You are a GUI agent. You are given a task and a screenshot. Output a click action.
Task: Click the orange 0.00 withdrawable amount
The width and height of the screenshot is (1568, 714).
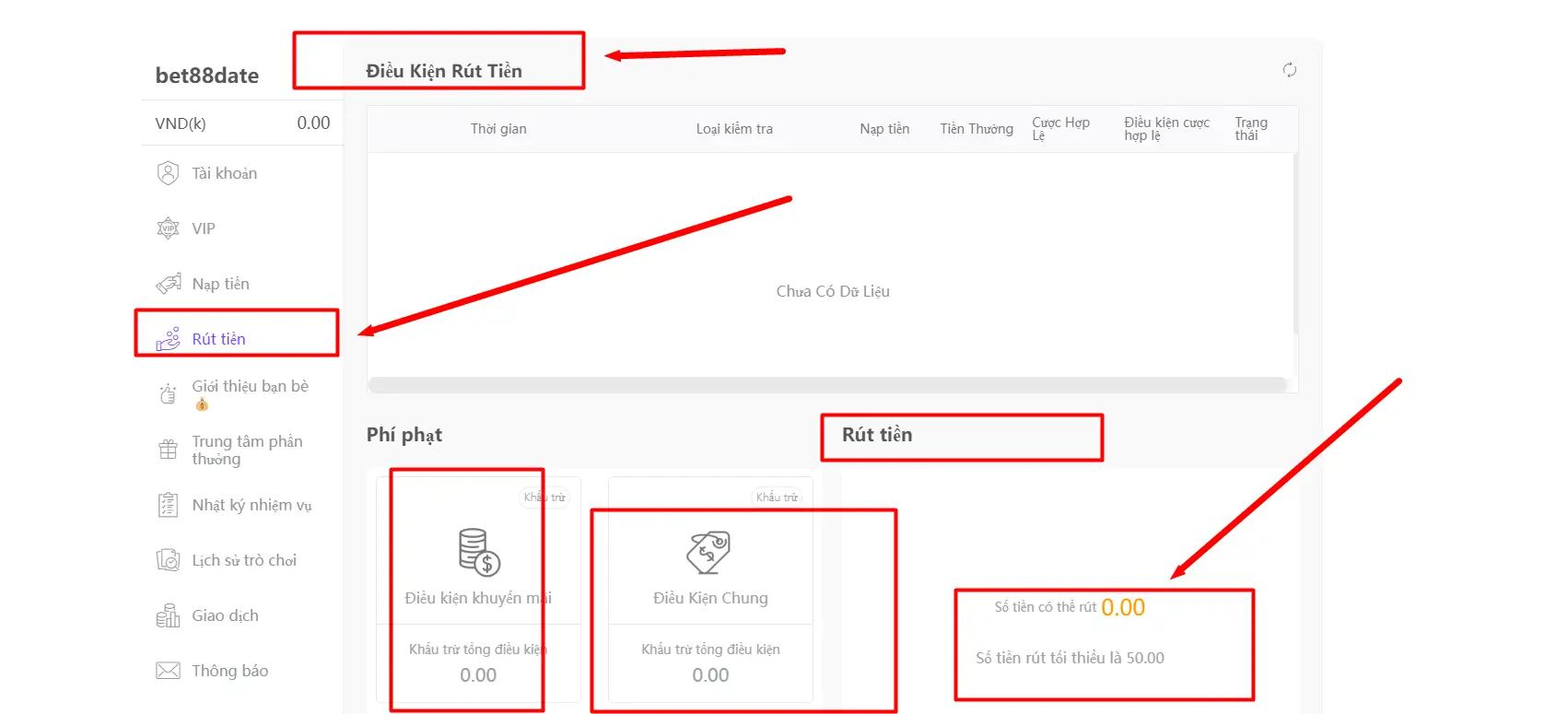tap(1123, 607)
